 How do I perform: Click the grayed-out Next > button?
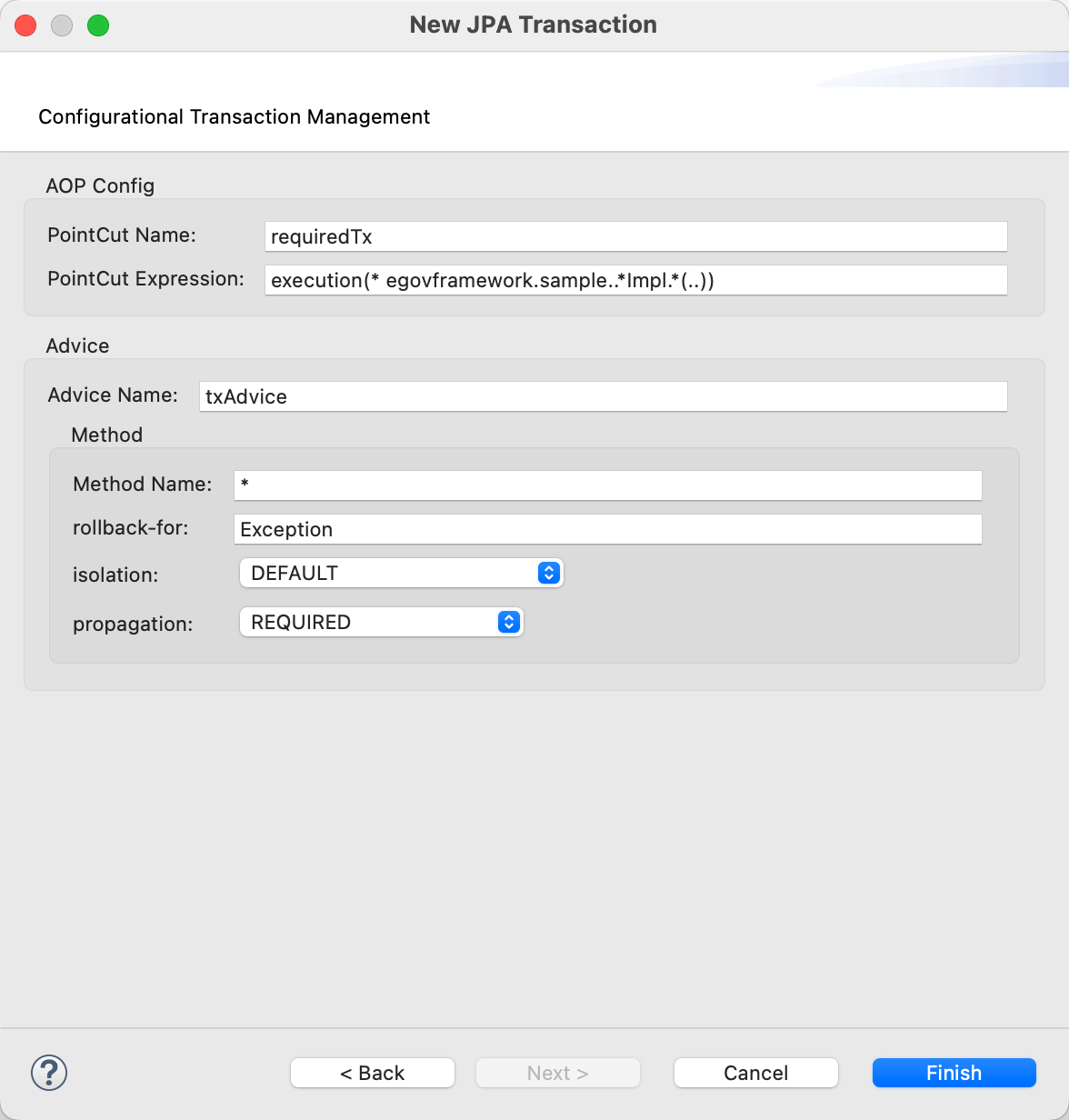click(x=557, y=1073)
